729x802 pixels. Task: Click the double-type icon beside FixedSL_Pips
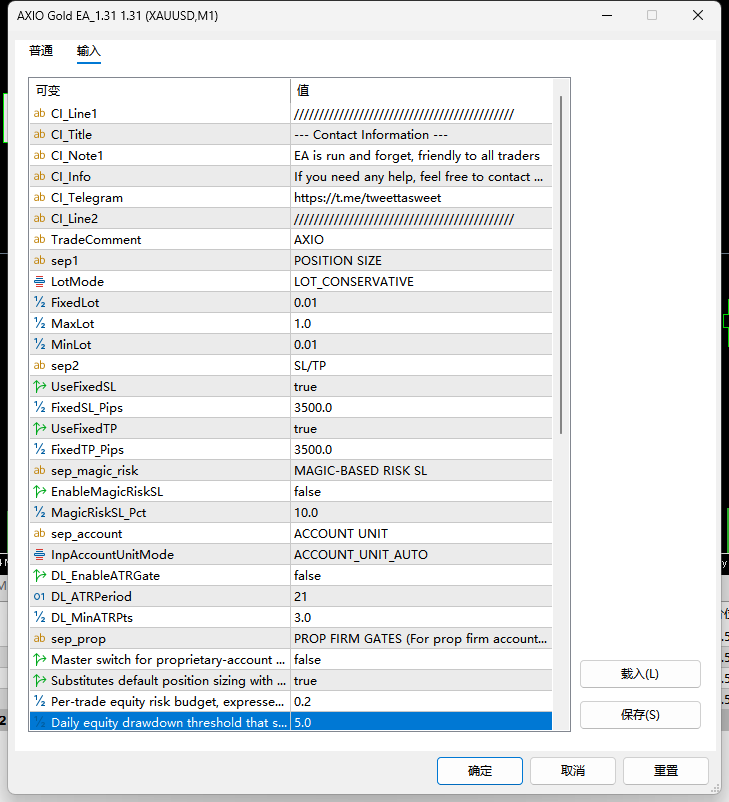point(39,407)
